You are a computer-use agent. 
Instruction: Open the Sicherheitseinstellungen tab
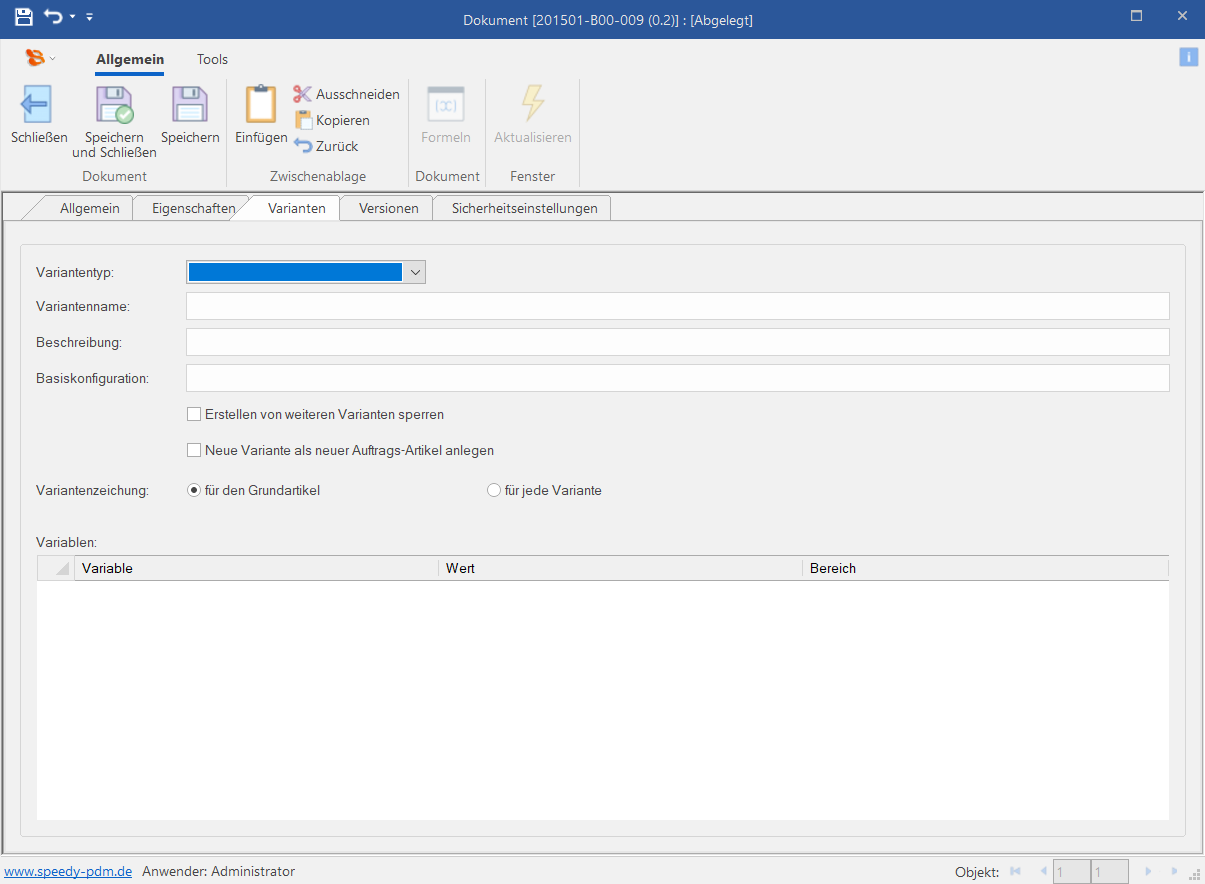[524, 208]
